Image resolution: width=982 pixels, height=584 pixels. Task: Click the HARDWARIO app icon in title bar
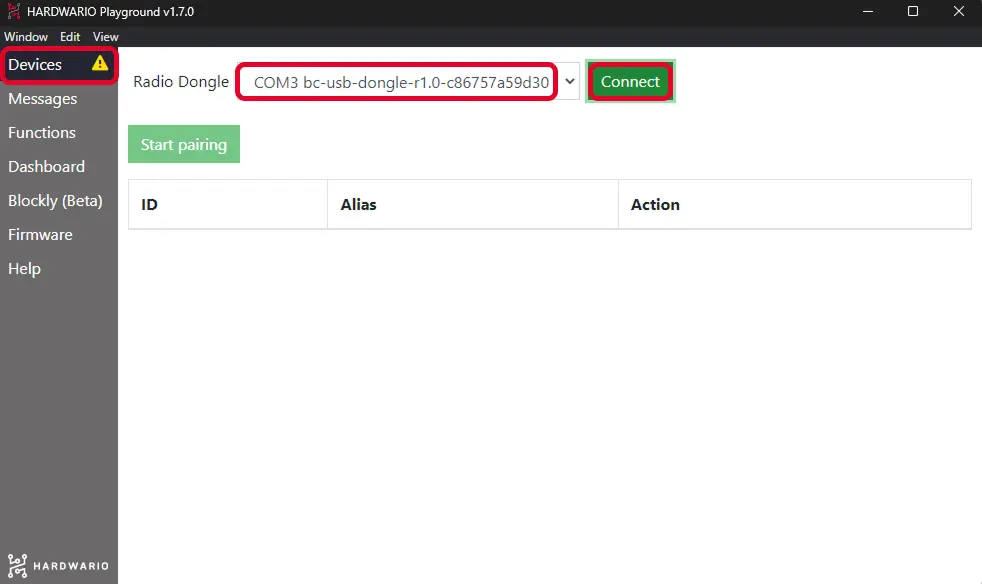[14, 11]
